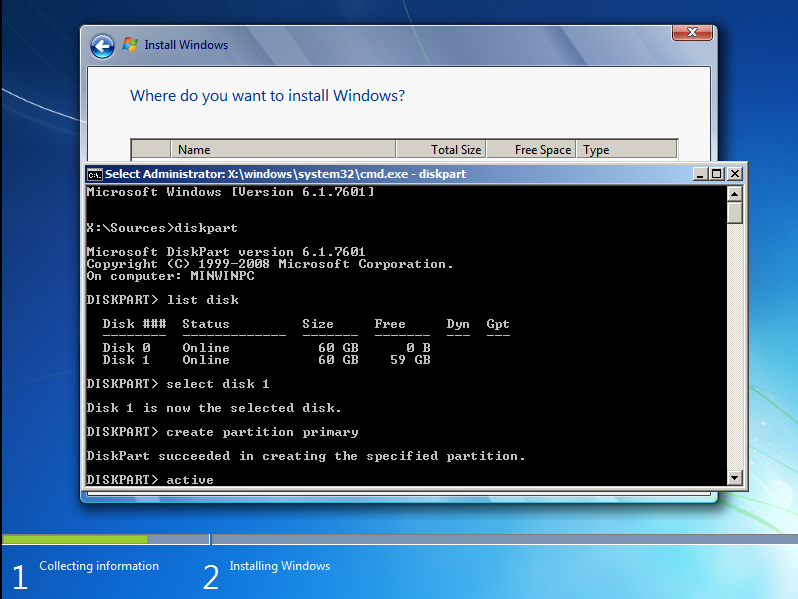Click the scroll up arrow in command prompt
This screenshot has width=798, height=599.
tap(735, 193)
